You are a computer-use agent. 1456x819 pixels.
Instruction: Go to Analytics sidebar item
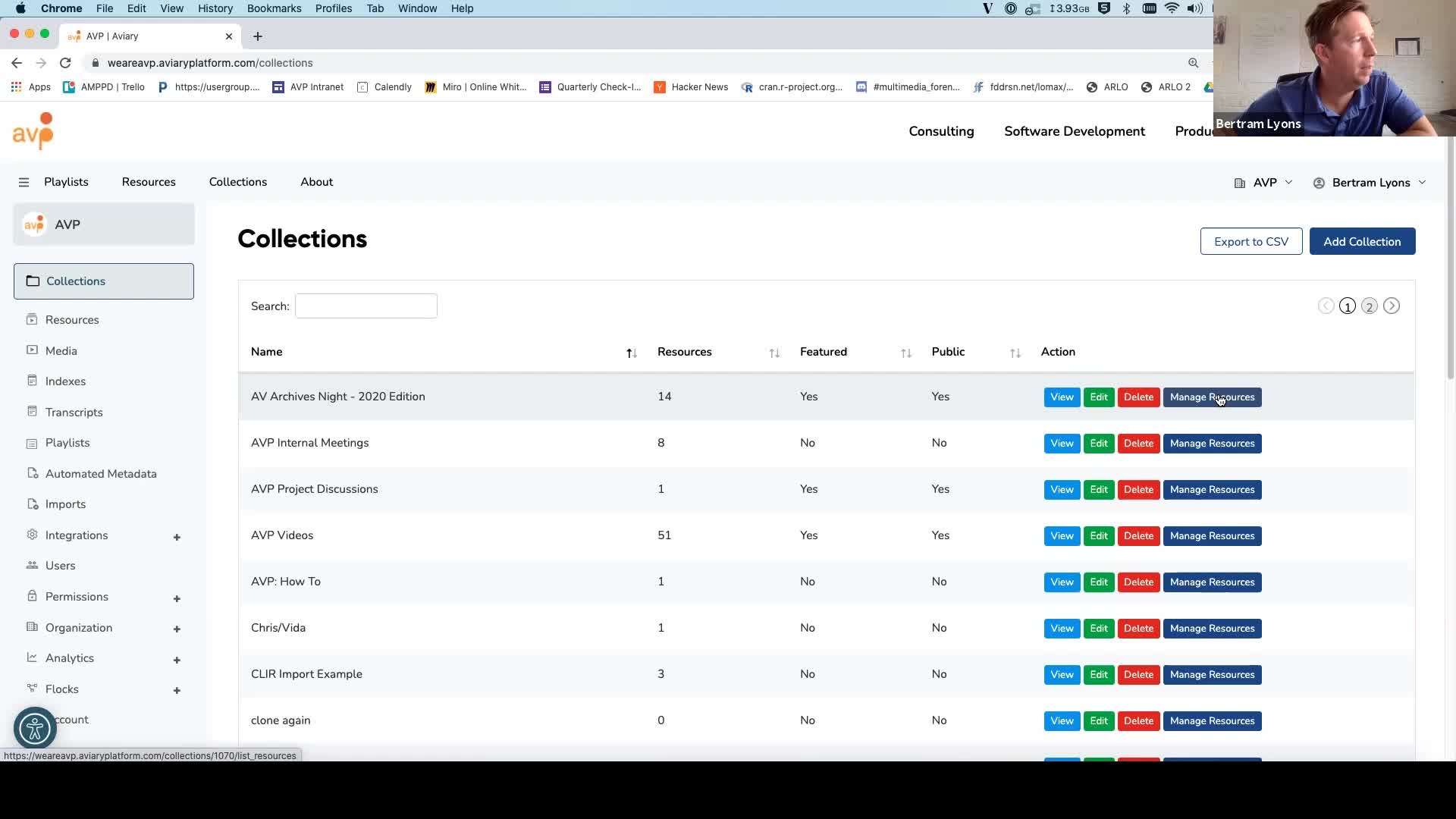[70, 657]
